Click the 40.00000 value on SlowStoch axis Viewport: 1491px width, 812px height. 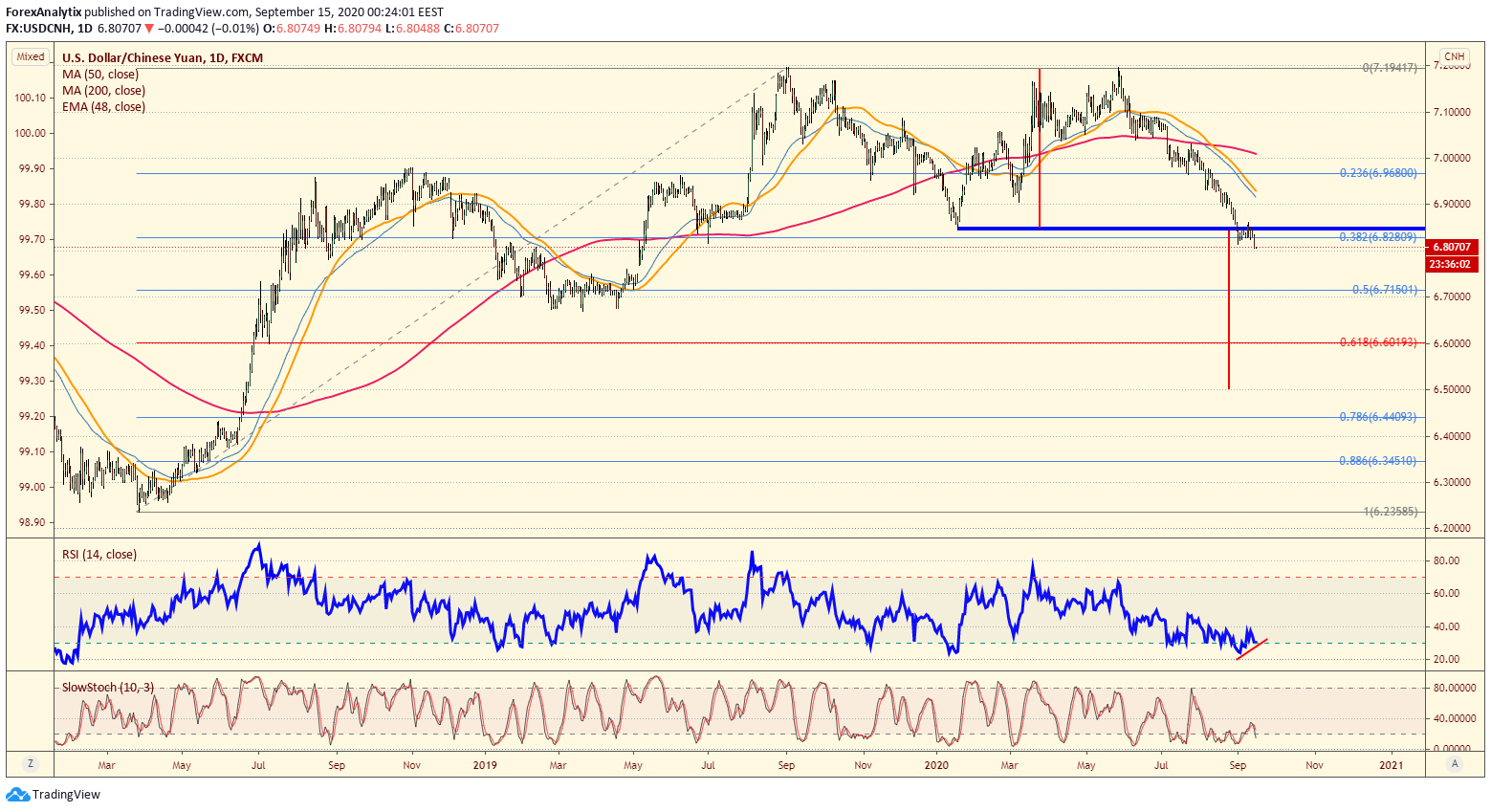point(1457,718)
